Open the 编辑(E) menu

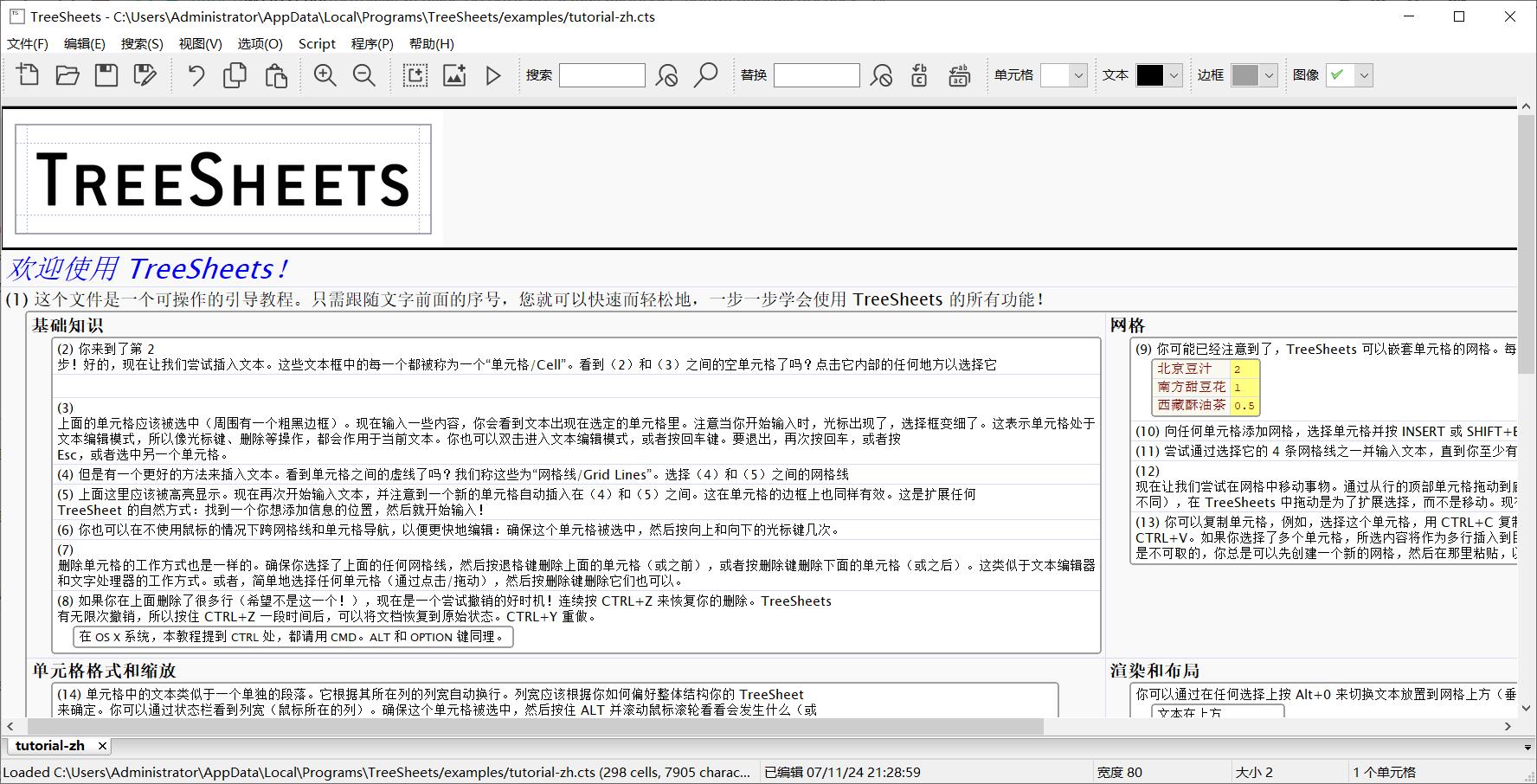85,43
